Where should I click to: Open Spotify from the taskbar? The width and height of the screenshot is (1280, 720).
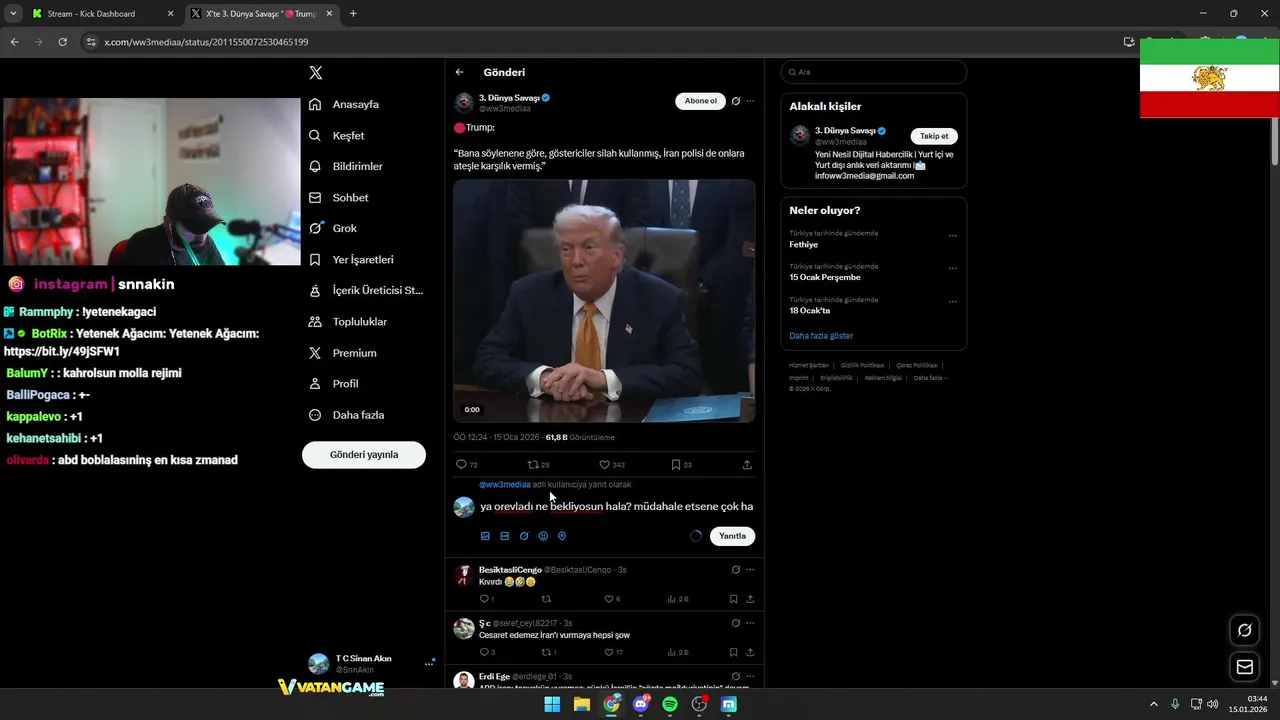(670, 704)
